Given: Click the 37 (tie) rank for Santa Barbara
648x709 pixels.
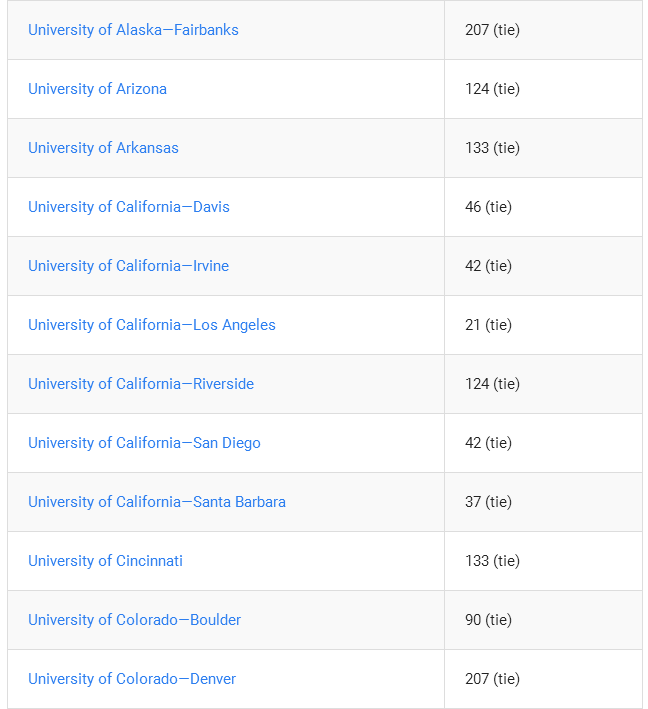Looking at the screenshot, I should coord(488,502).
